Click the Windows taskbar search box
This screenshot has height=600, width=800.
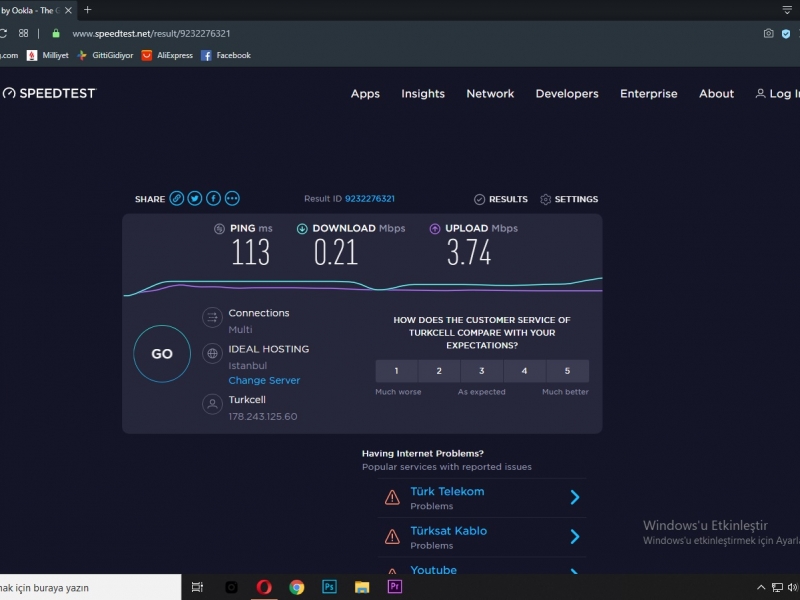[x=90, y=587]
